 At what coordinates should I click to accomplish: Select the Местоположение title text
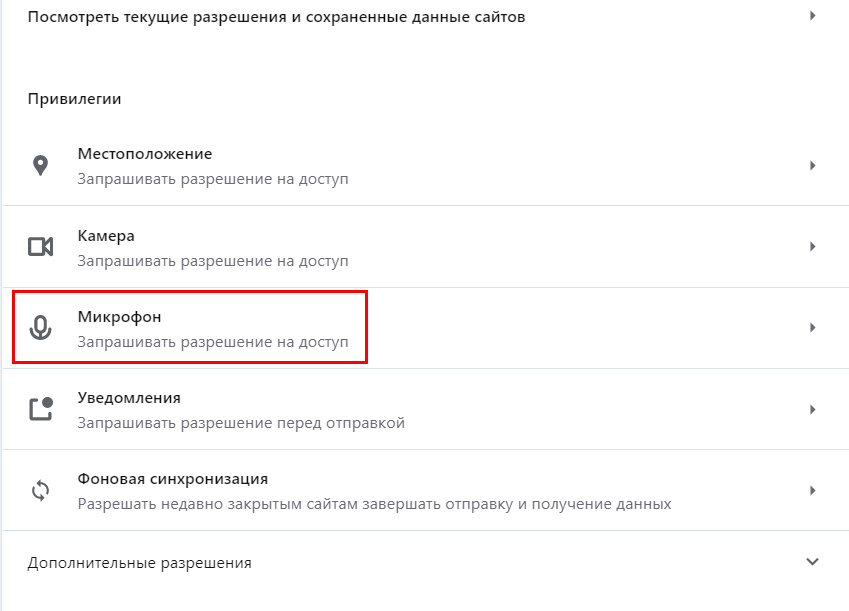tap(145, 154)
